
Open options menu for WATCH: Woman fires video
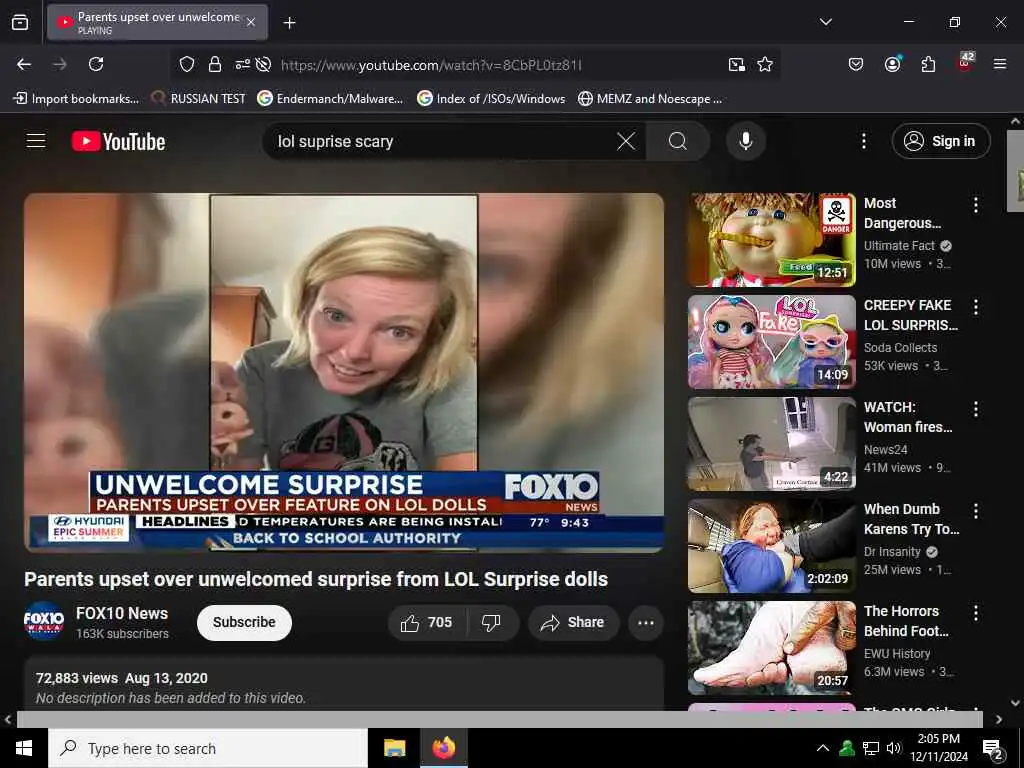coord(976,409)
